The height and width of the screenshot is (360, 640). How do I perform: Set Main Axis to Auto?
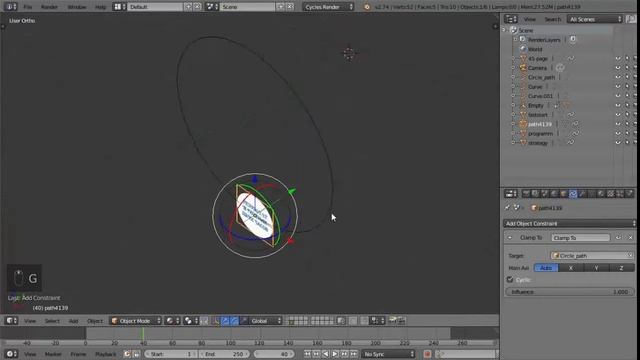(546, 268)
